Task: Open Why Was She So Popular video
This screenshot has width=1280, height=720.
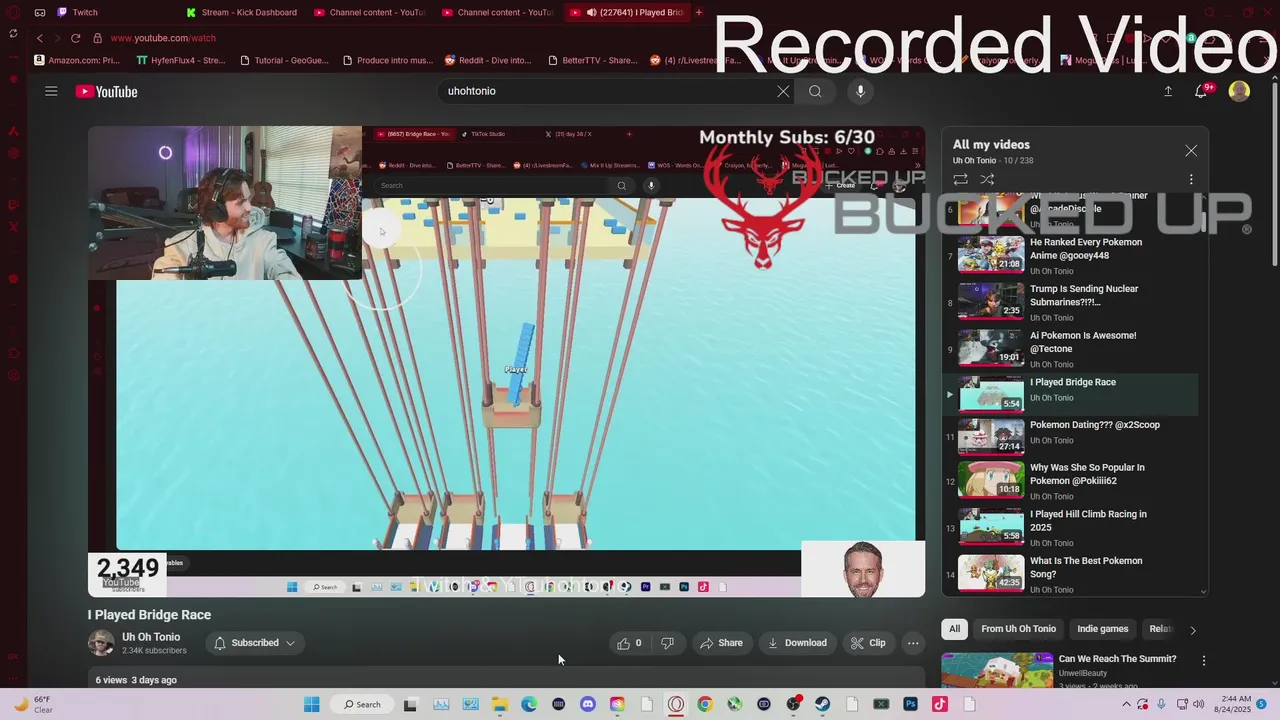Action: click(x=1070, y=480)
